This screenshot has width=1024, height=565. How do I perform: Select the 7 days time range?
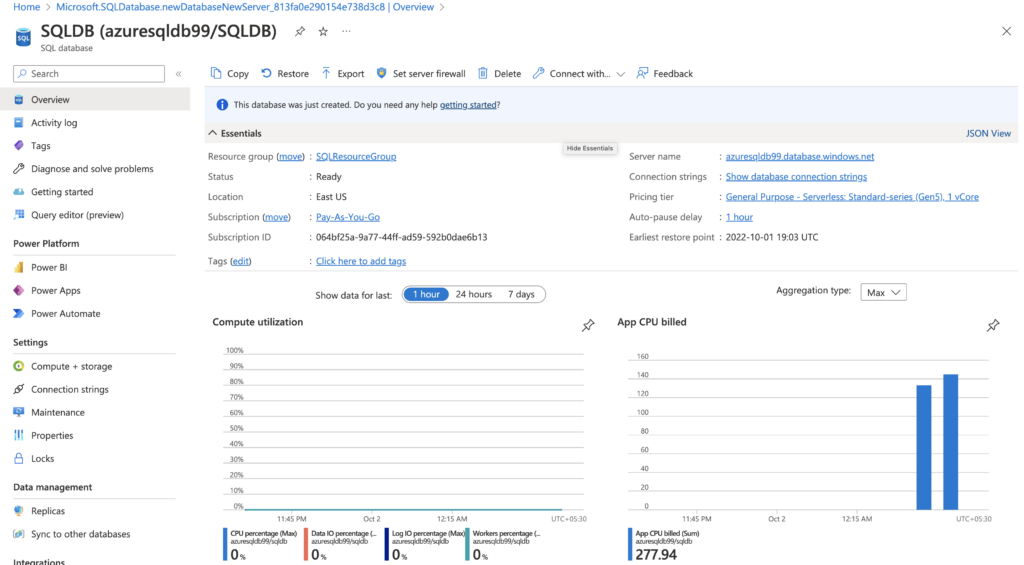click(x=521, y=294)
